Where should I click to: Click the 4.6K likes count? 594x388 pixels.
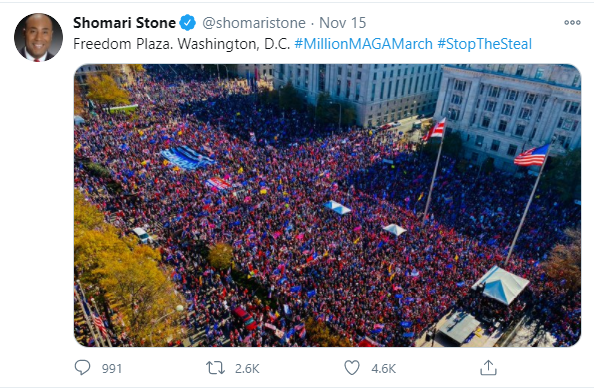(x=383, y=369)
